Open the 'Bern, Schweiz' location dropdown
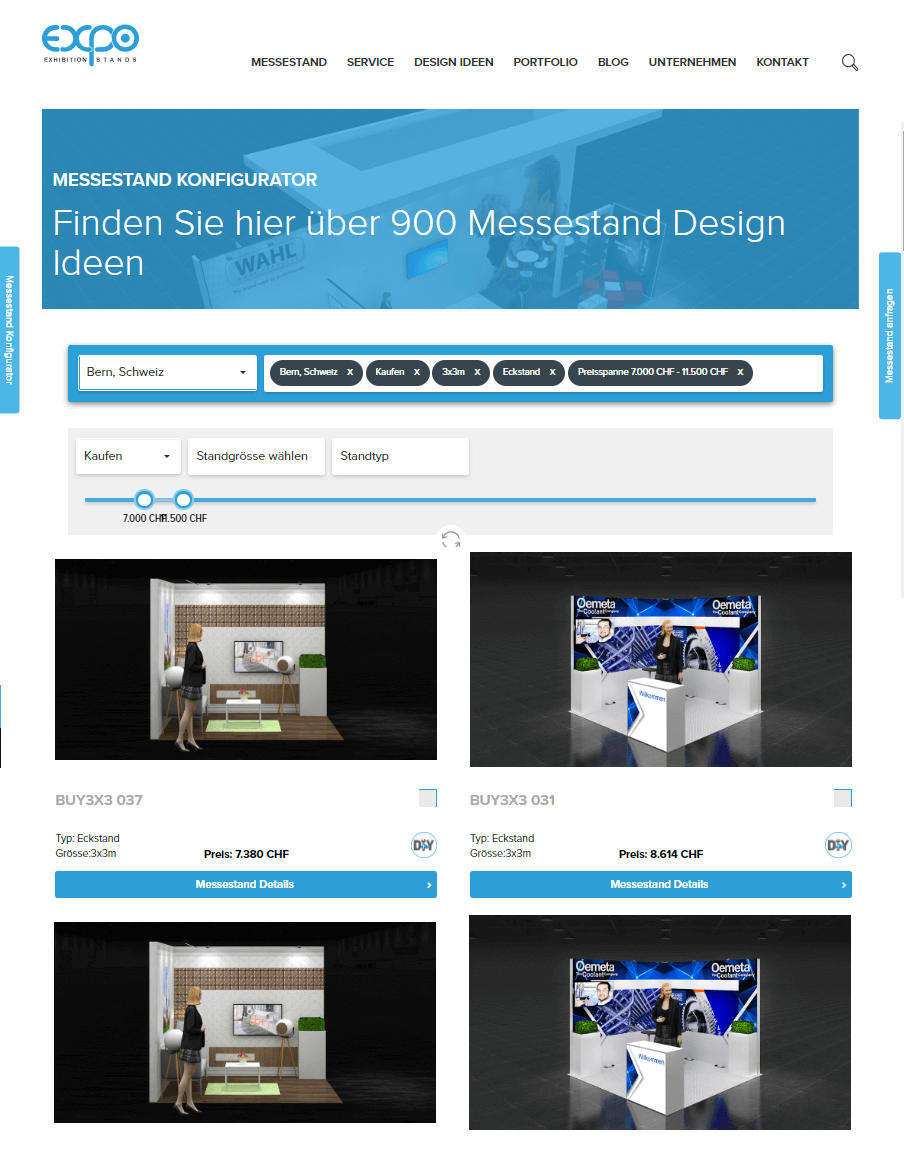 (167, 372)
